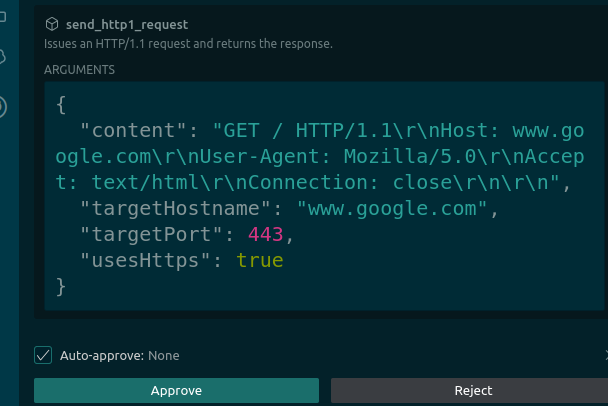Screen dimensions: 608x406
Task: Open the circular icon in left sidebar
Action: pos(2,107)
